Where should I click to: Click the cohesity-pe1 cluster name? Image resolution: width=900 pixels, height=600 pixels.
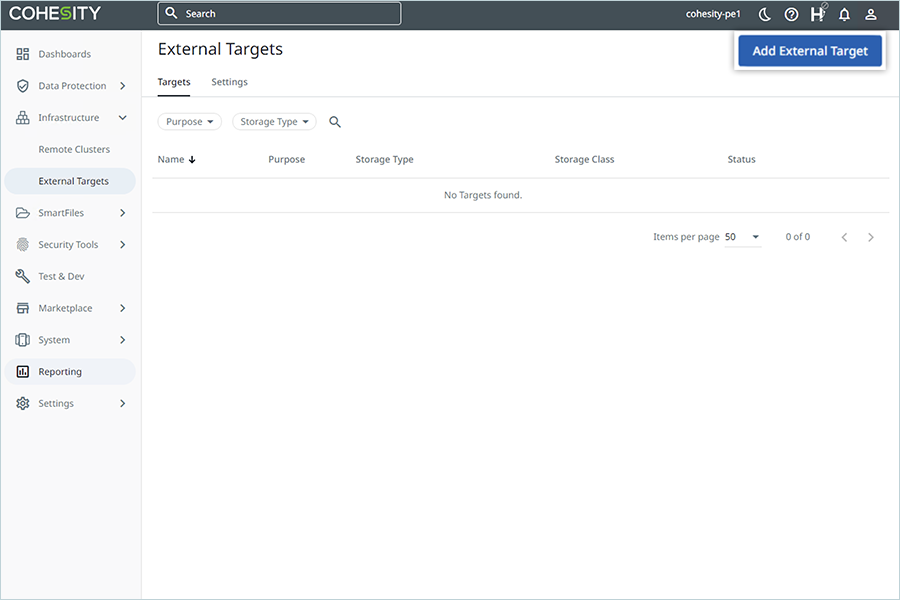point(713,14)
